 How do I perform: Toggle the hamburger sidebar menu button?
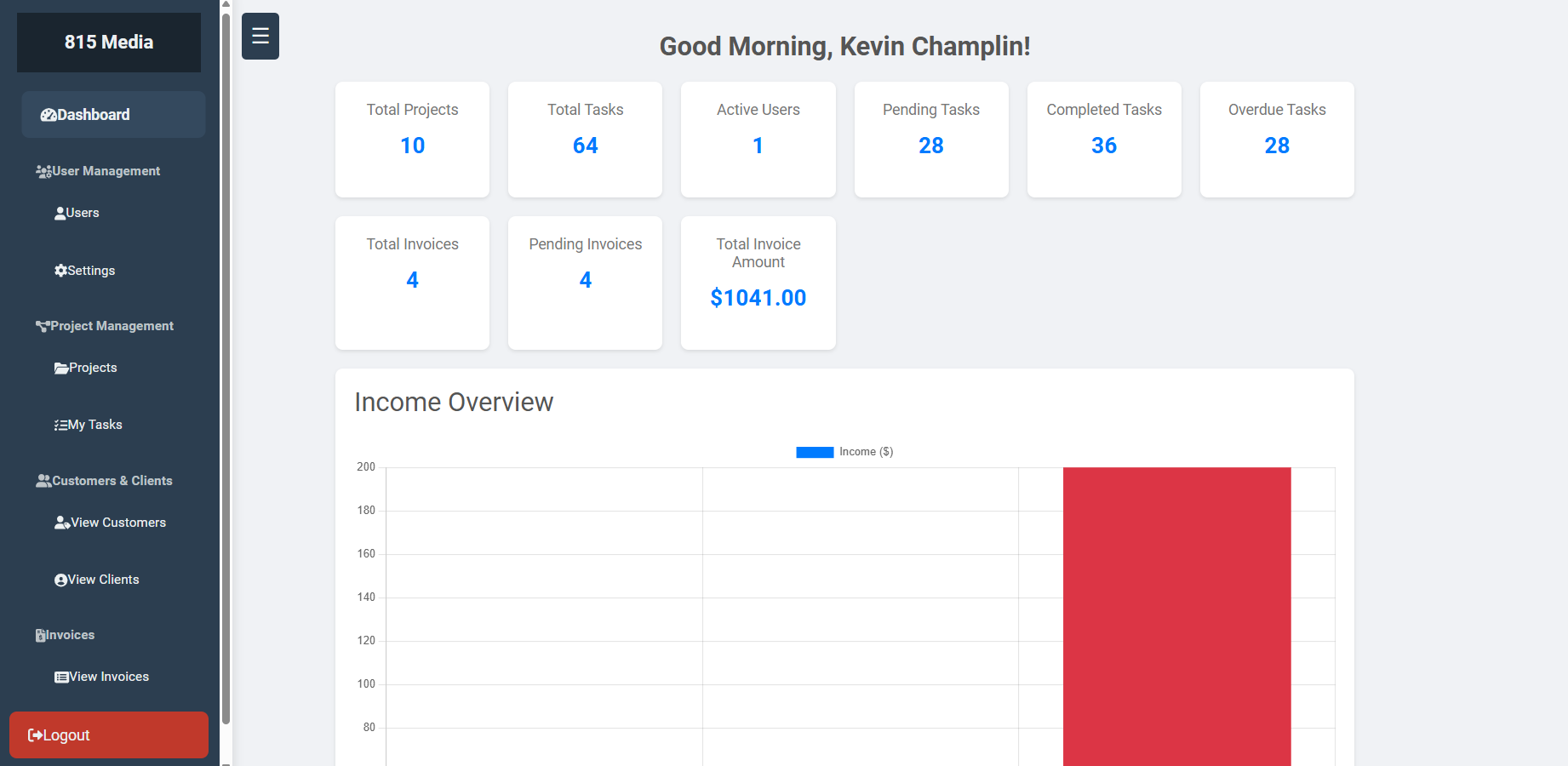260,36
